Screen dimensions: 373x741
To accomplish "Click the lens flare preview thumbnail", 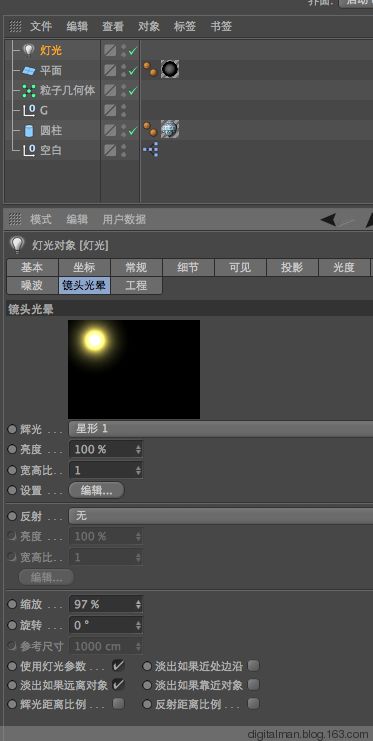I will pos(134,369).
